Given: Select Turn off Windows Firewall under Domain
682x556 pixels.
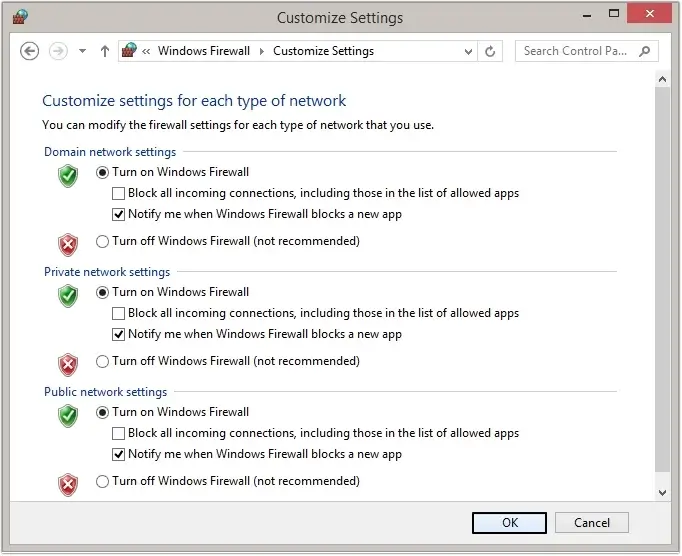Looking at the screenshot, I should point(103,241).
